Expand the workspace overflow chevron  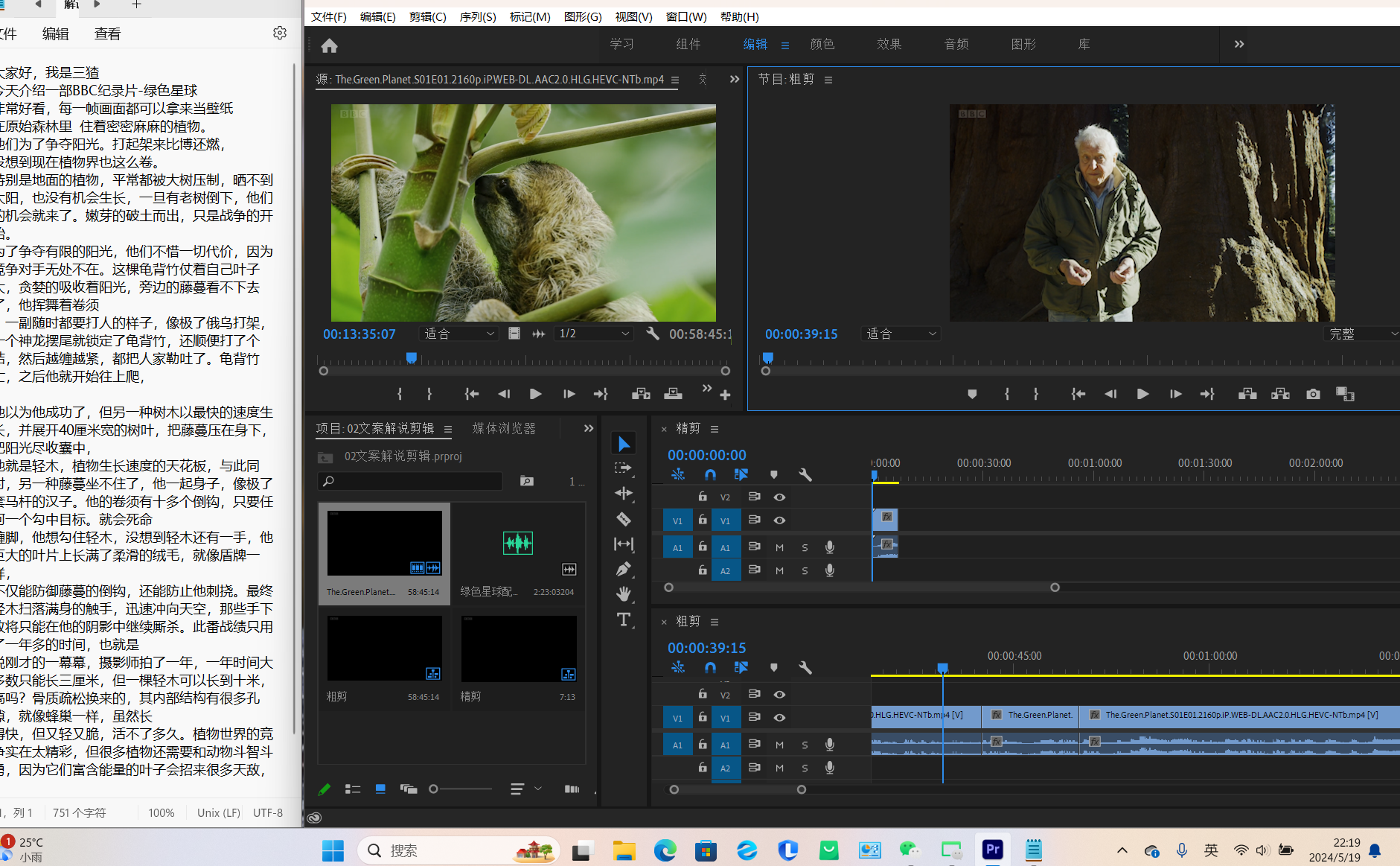pos(1239,45)
